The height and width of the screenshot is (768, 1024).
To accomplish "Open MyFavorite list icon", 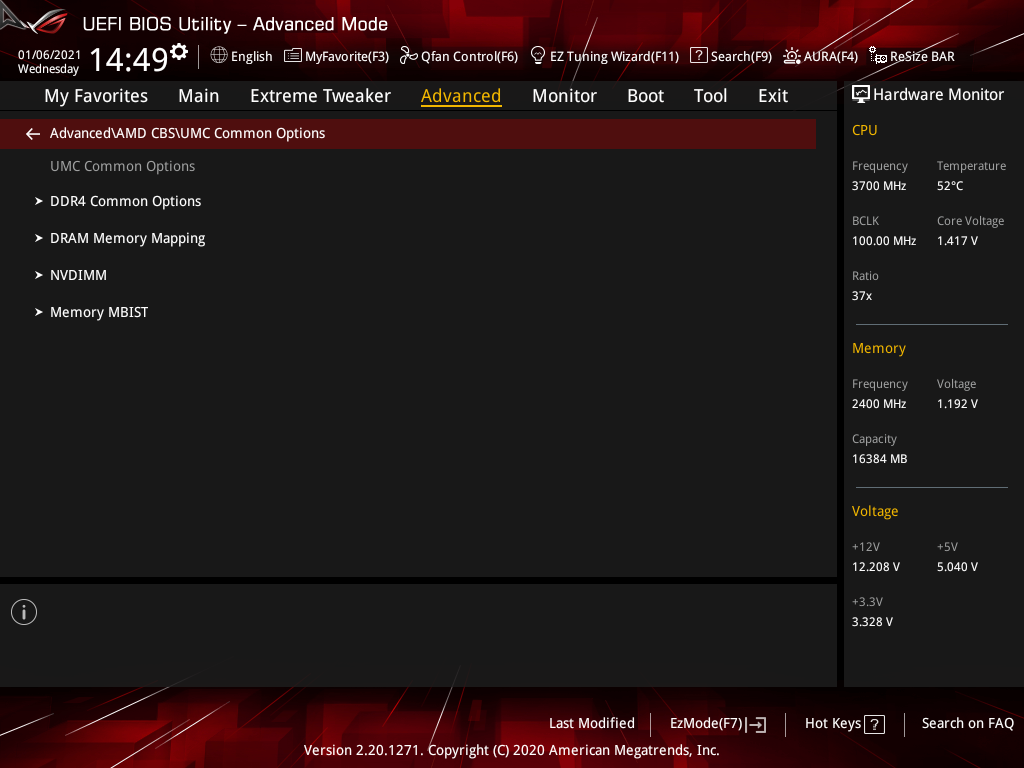I will tap(293, 56).
